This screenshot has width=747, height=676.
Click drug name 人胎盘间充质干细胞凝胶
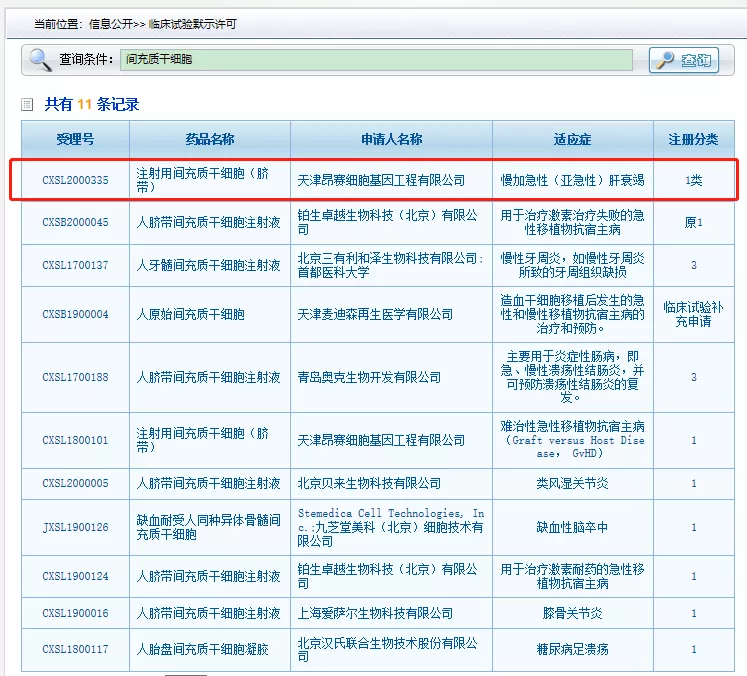202,649
